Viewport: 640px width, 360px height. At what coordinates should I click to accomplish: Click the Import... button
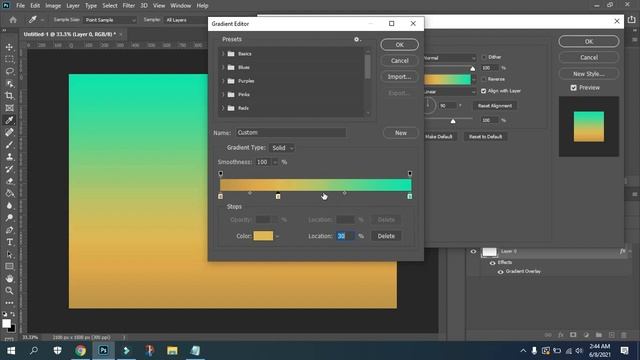pyautogui.click(x=400, y=77)
